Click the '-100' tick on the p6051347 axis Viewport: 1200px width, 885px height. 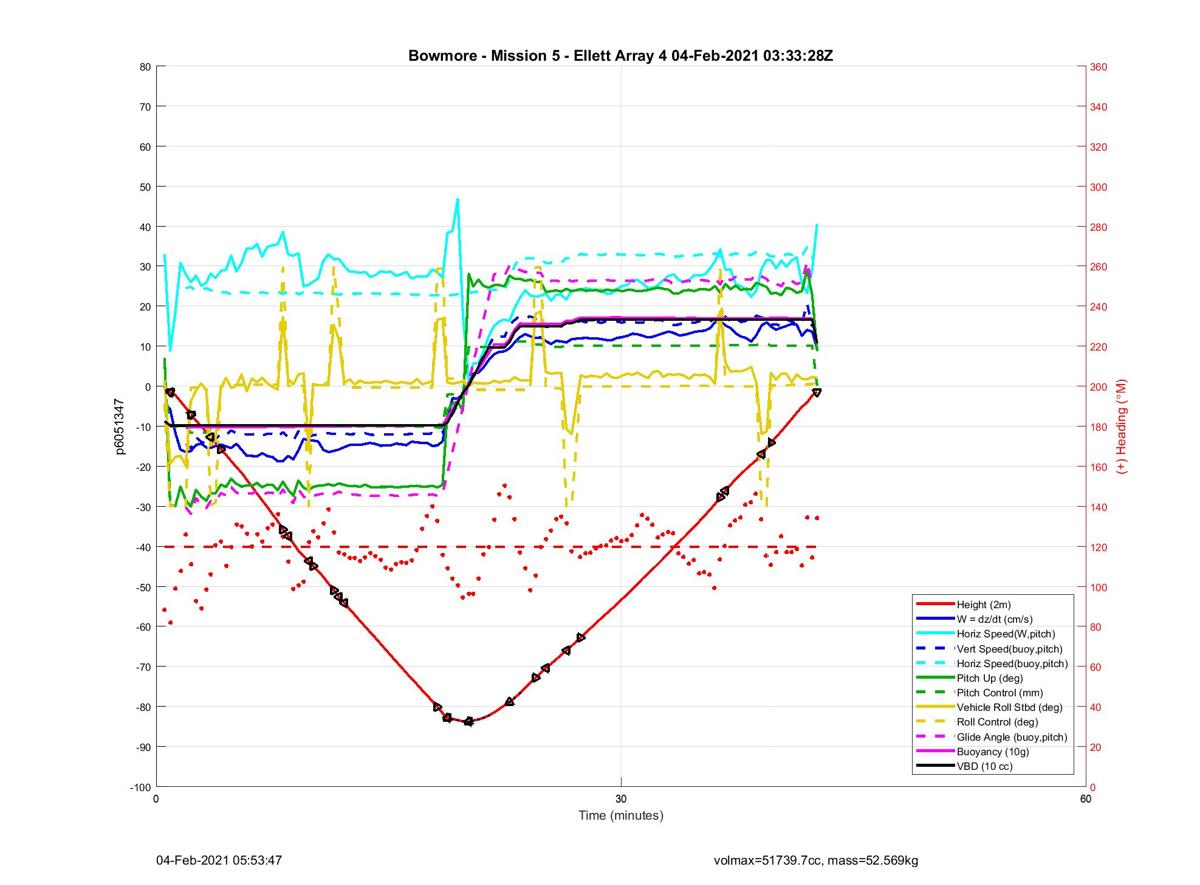[140, 787]
